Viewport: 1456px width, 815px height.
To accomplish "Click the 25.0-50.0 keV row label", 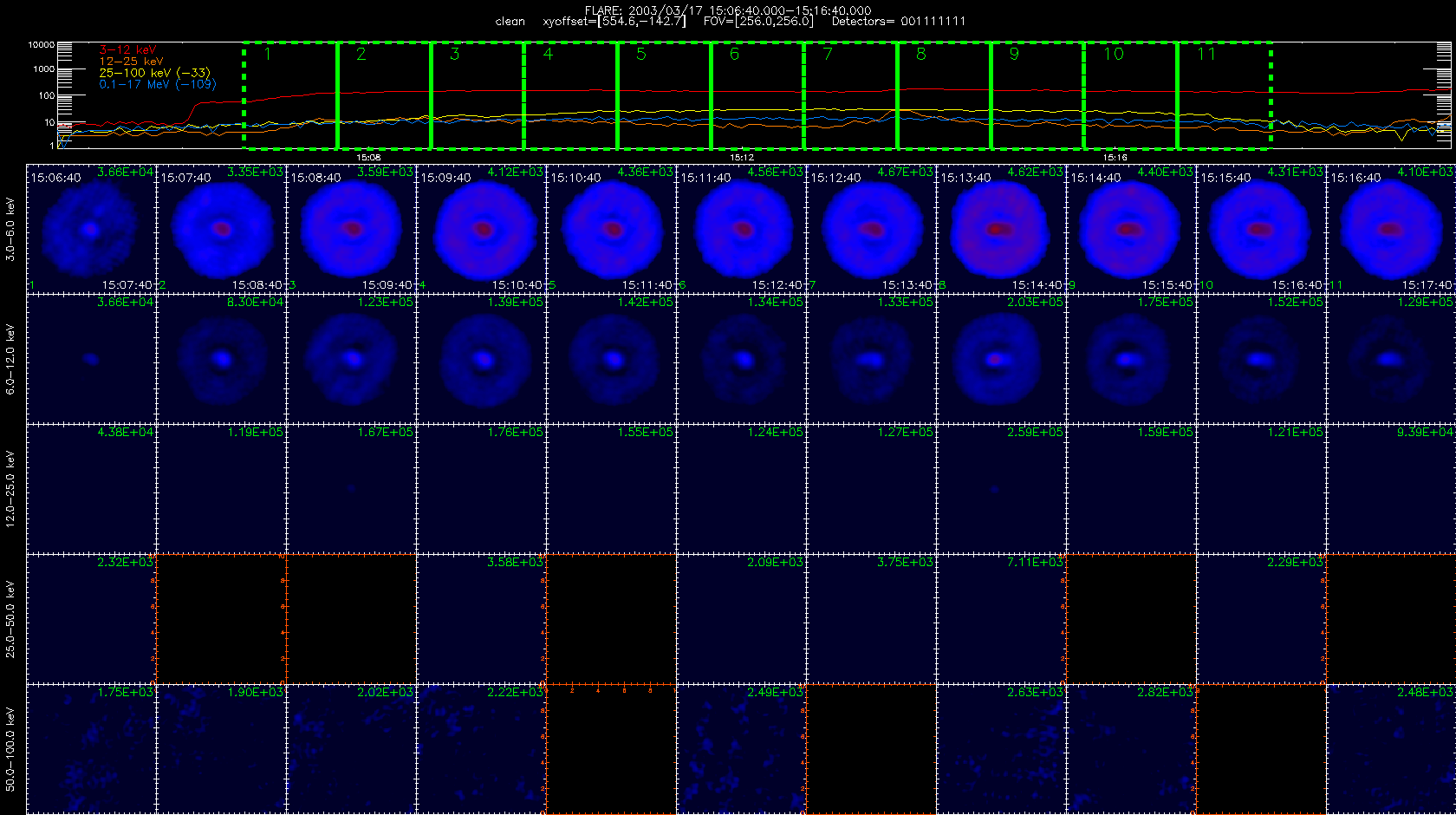I will tap(10, 619).
